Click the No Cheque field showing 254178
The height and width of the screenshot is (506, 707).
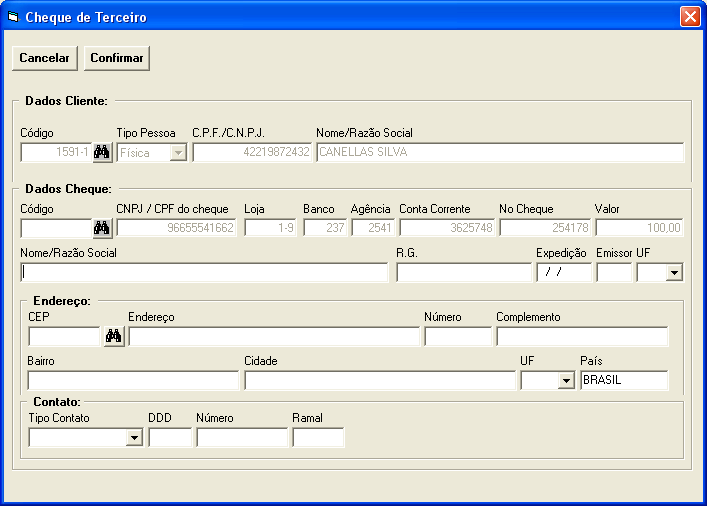tap(545, 228)
